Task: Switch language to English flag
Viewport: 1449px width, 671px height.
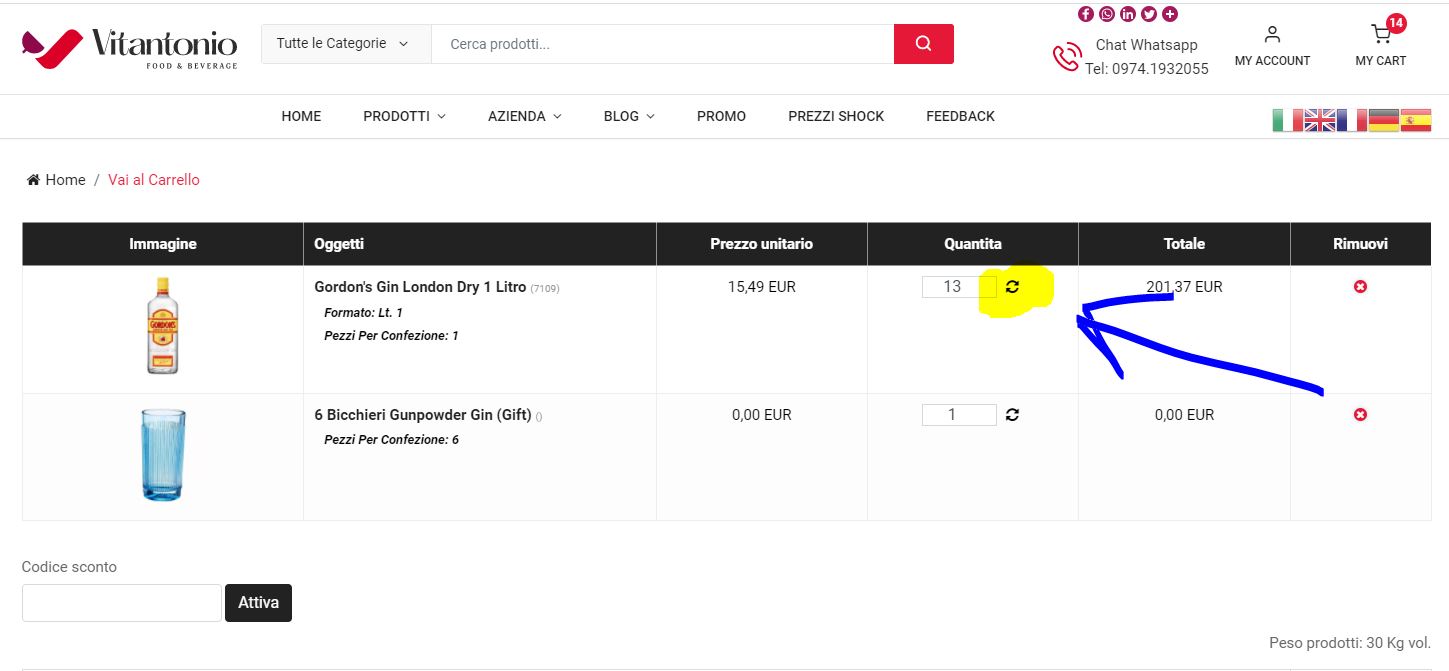Action: (x=1320, y=120)
